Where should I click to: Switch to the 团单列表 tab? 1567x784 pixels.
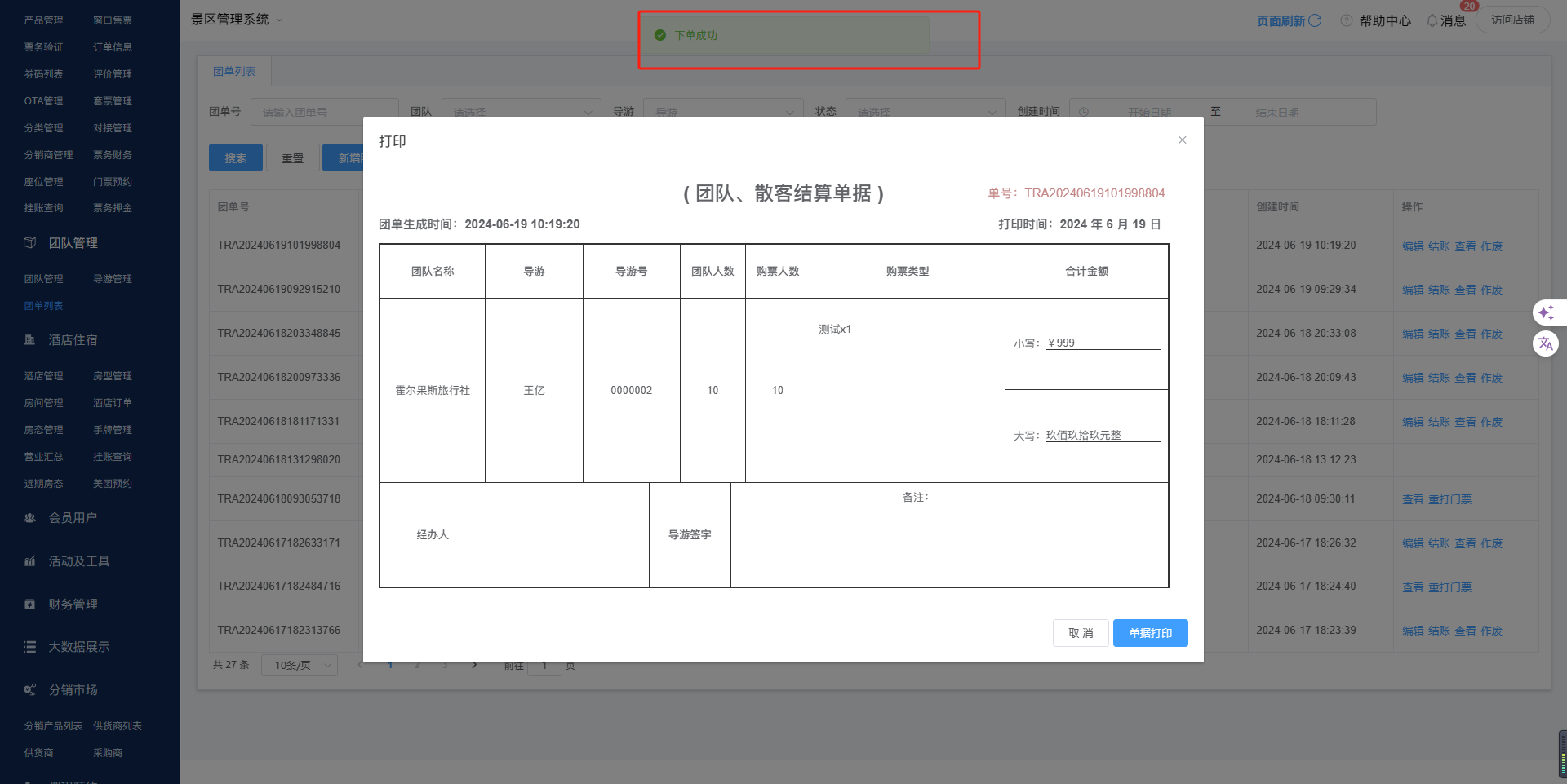(x=234, y=72)
